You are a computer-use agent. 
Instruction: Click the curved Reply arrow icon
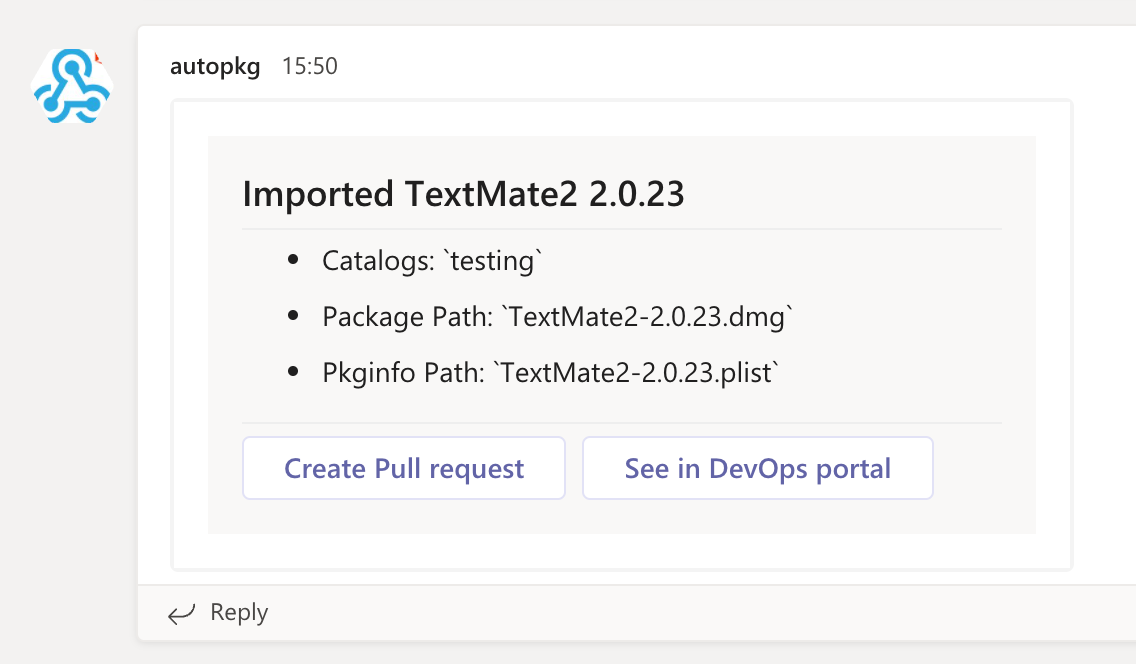181,613
